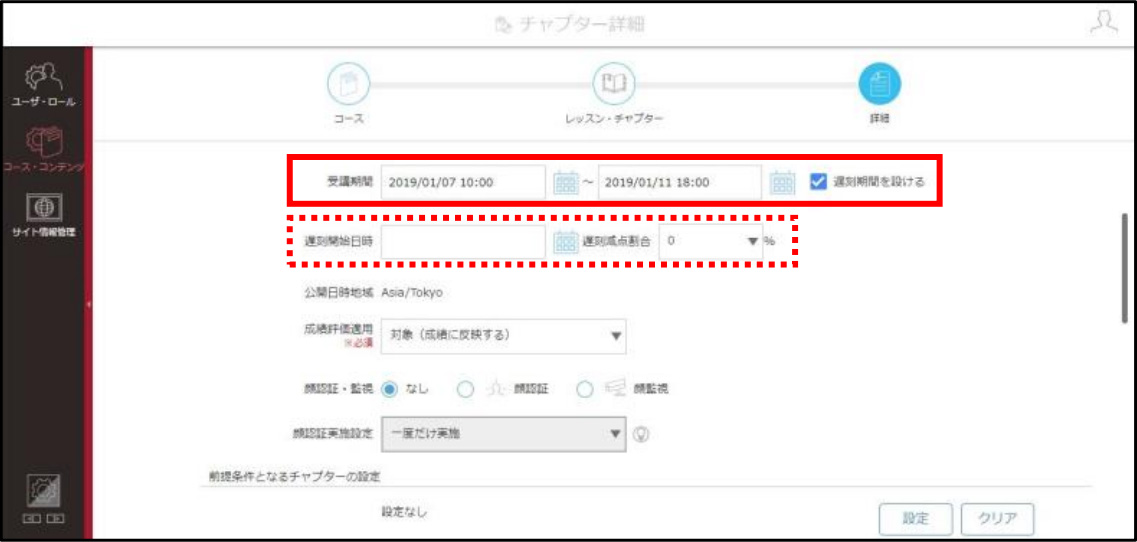Select the 顔認証 radio button
The image size is (1137, 542).
466,390
